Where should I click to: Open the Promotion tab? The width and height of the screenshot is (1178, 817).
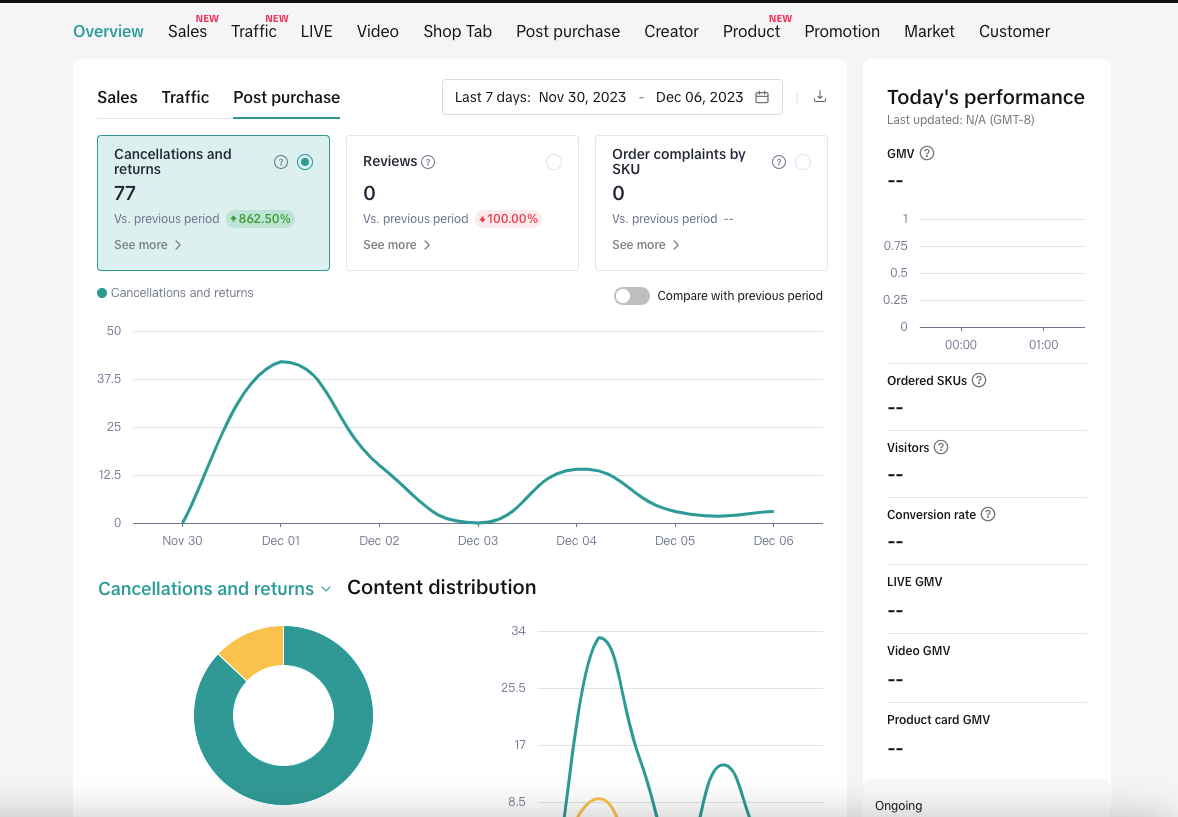click(x=842, y=31)
